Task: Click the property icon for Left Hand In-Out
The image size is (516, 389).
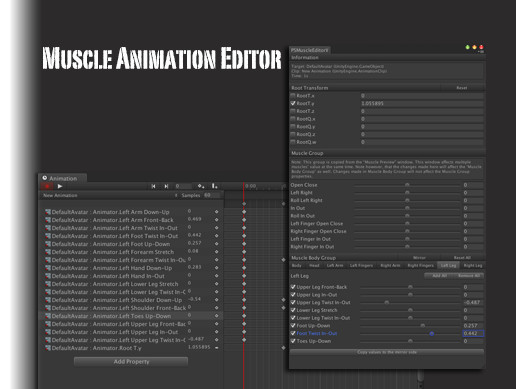Action: 48,276
